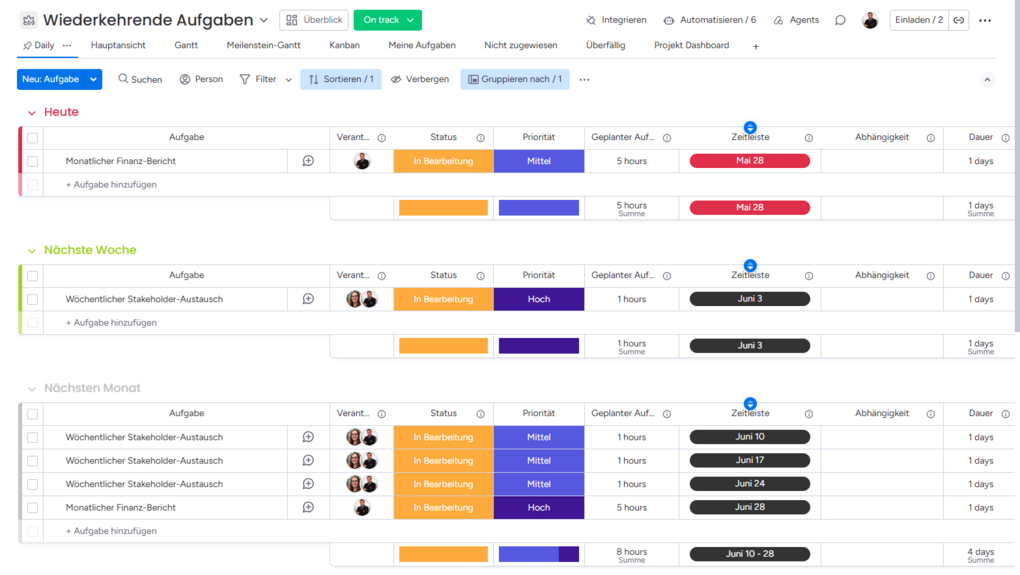Image resolution: width=1020 pixels, height=575 pixels.
Task: Click the Überblick button
Action: [314, 20]
